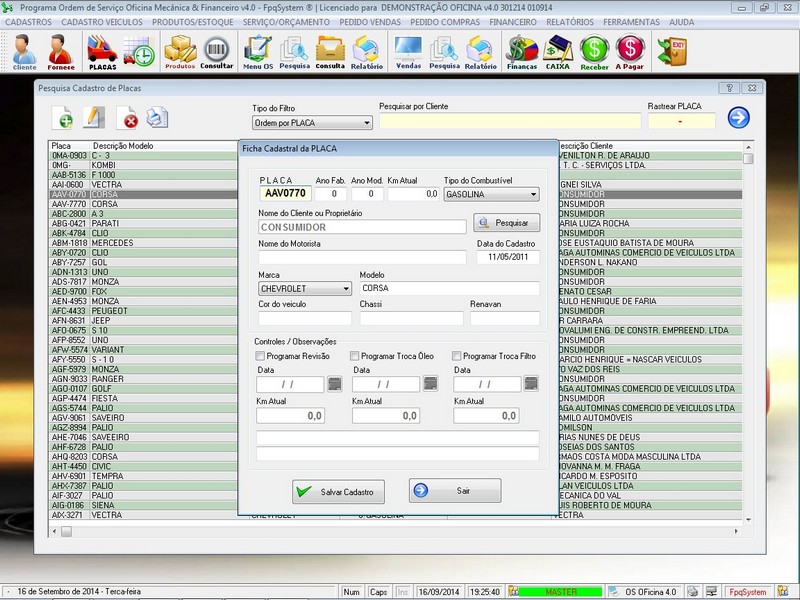Viewport: 800px width, 600px height.
Task: Open the Finanças icon
Action: 522,52
